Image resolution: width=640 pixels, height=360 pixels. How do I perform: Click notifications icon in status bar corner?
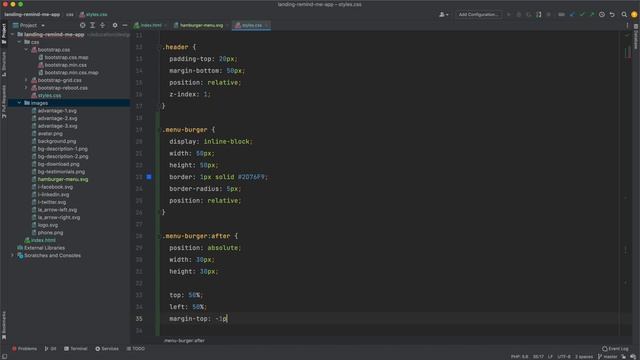coord(633,356)
